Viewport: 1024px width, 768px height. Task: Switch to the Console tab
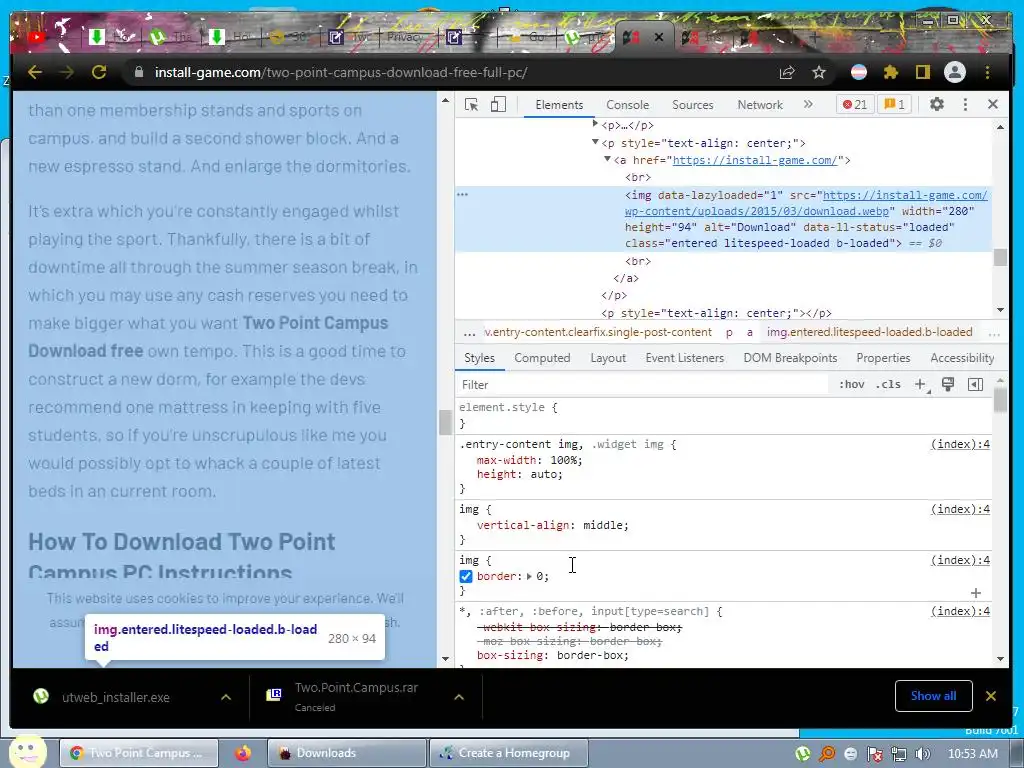[x=628, y=104]
